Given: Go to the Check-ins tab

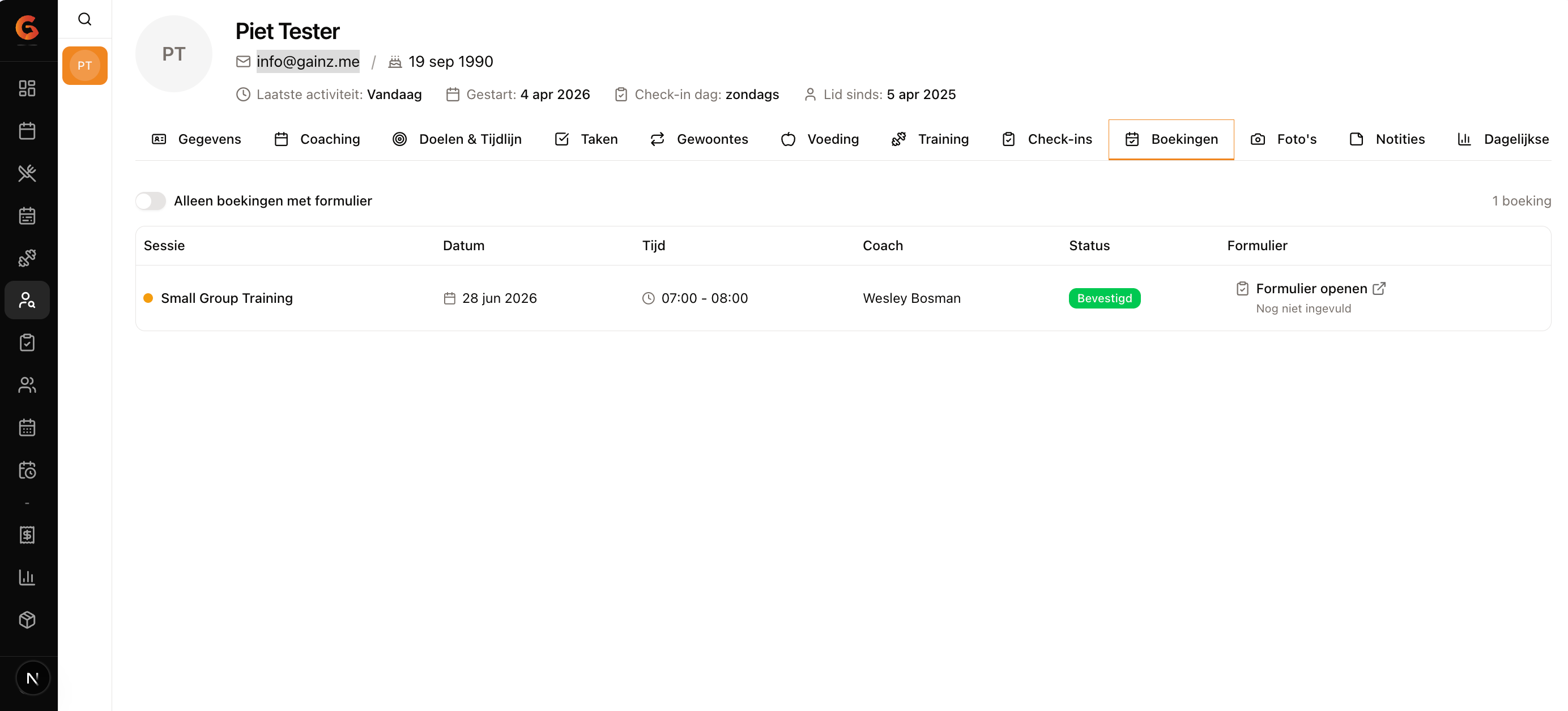Looking at the screenshot, I should [x=1047, y=139].
